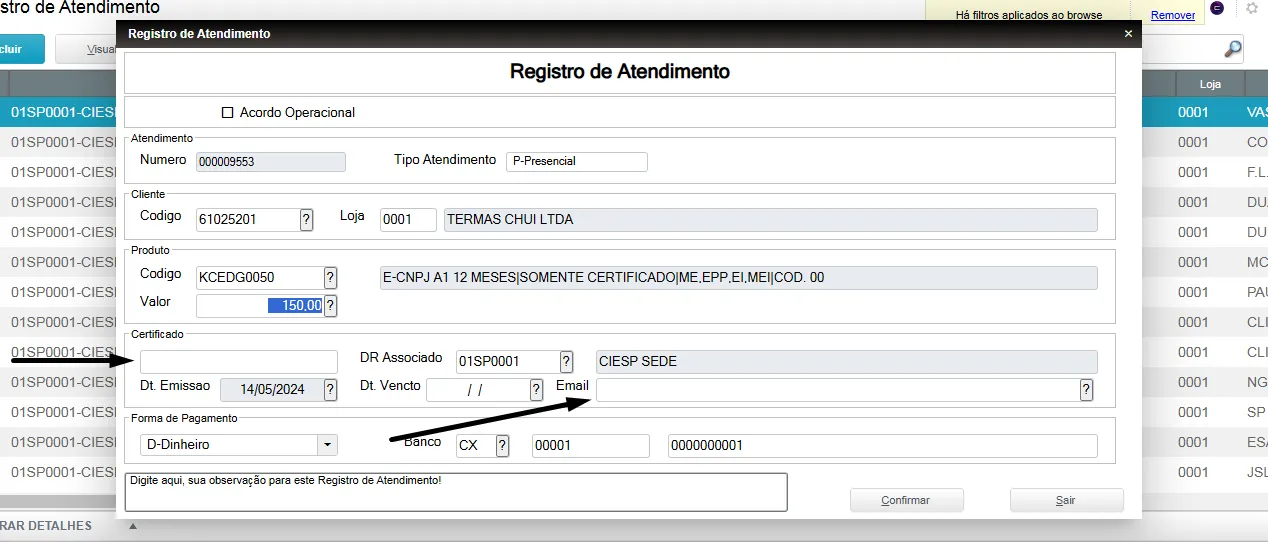Focus the Email input field
1268x542 pixels.
click(836, 390)
